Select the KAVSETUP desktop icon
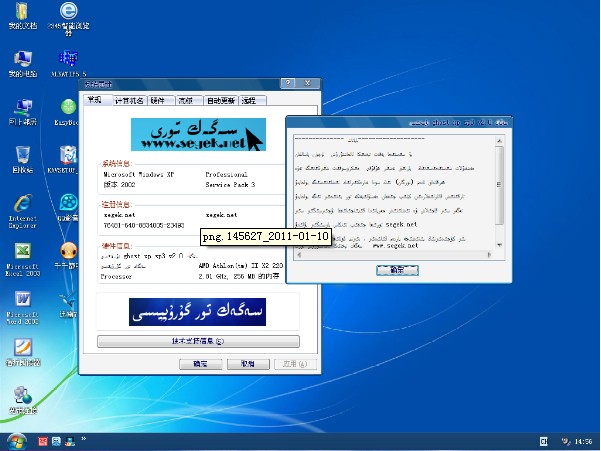 (x=65, y=160)
